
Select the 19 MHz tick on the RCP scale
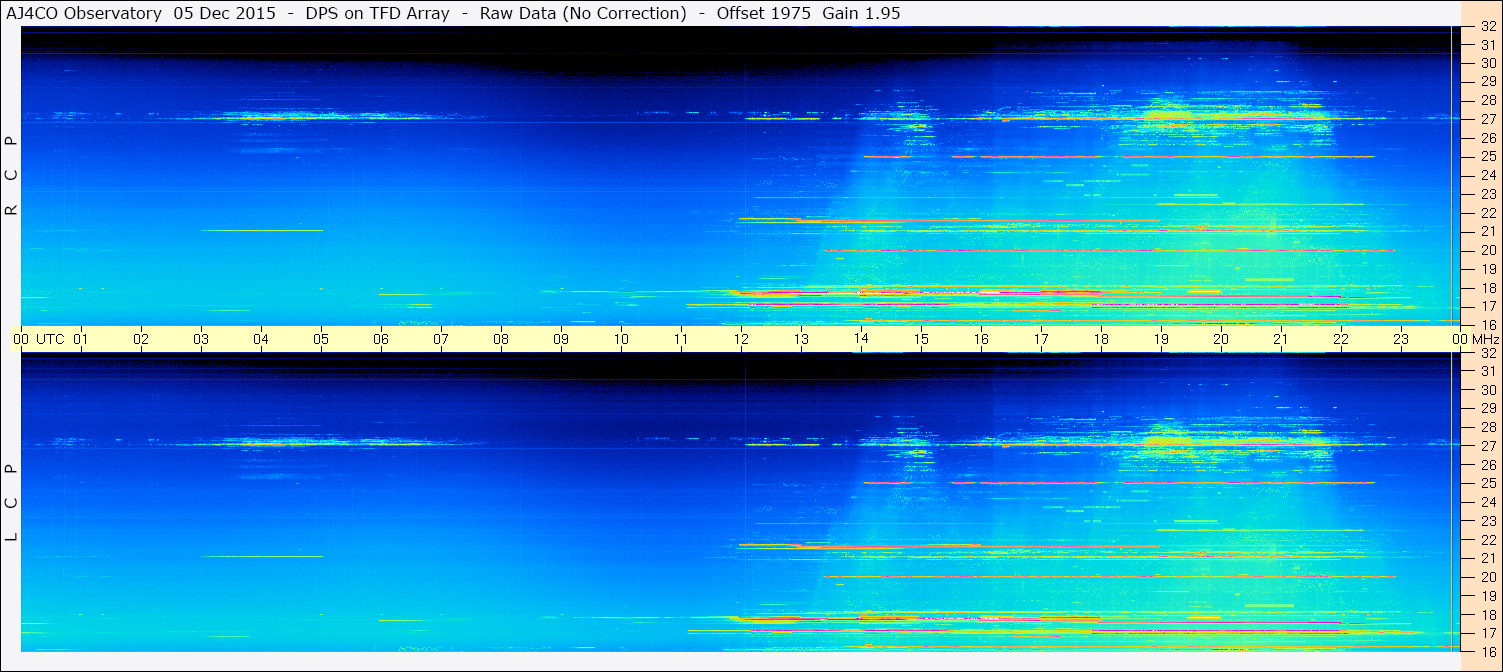click(1487, 269)
